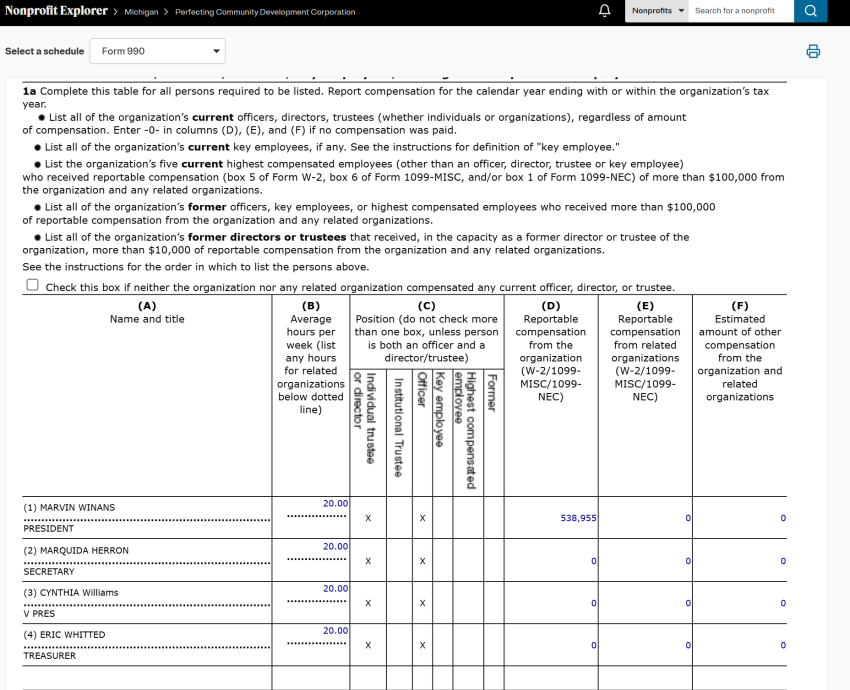Select name cell (4) ERIC WHITTED
850x690 pixels.
coord(64,635)
